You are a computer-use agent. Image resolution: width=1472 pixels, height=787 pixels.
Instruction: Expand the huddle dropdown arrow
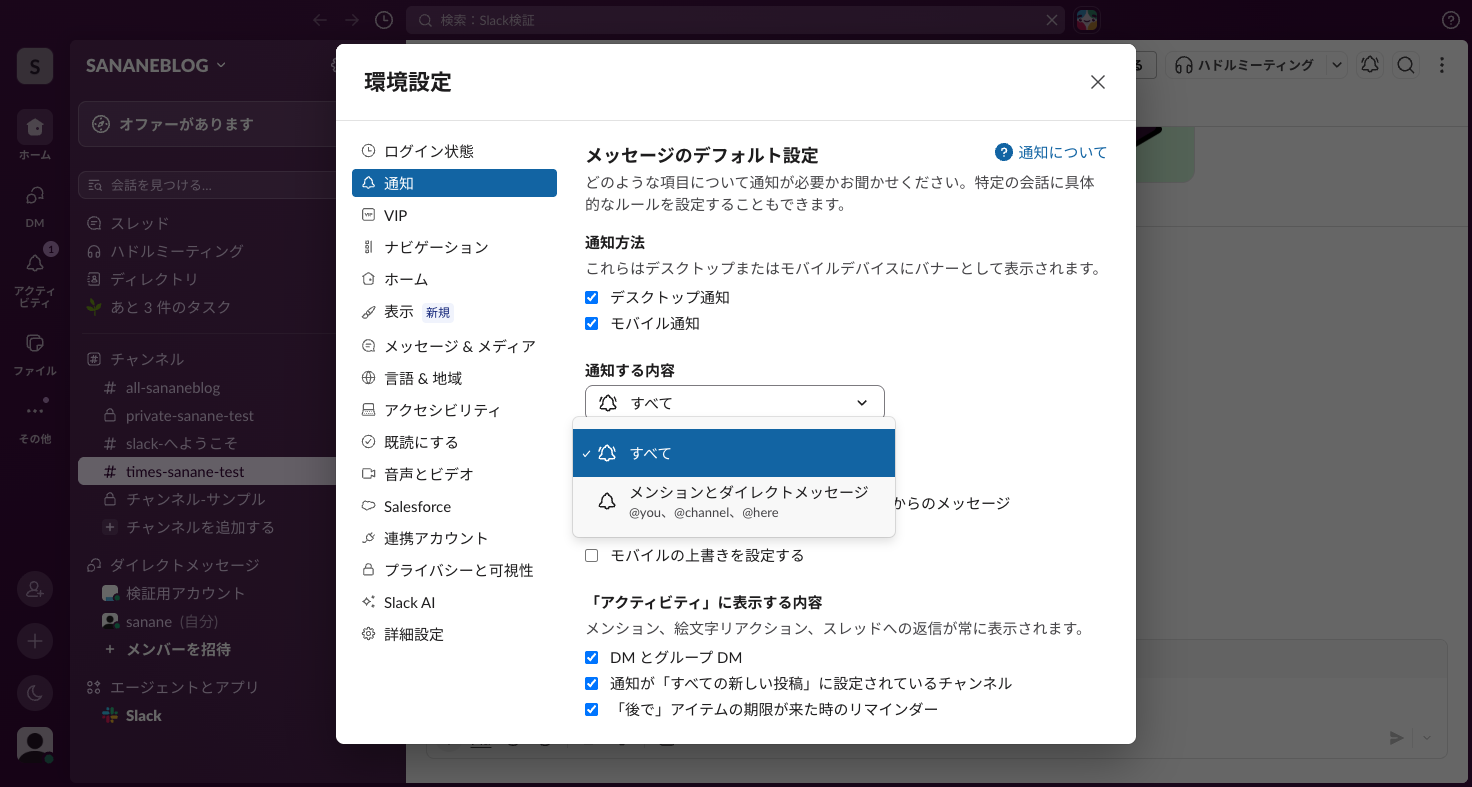coord(1337,65)
